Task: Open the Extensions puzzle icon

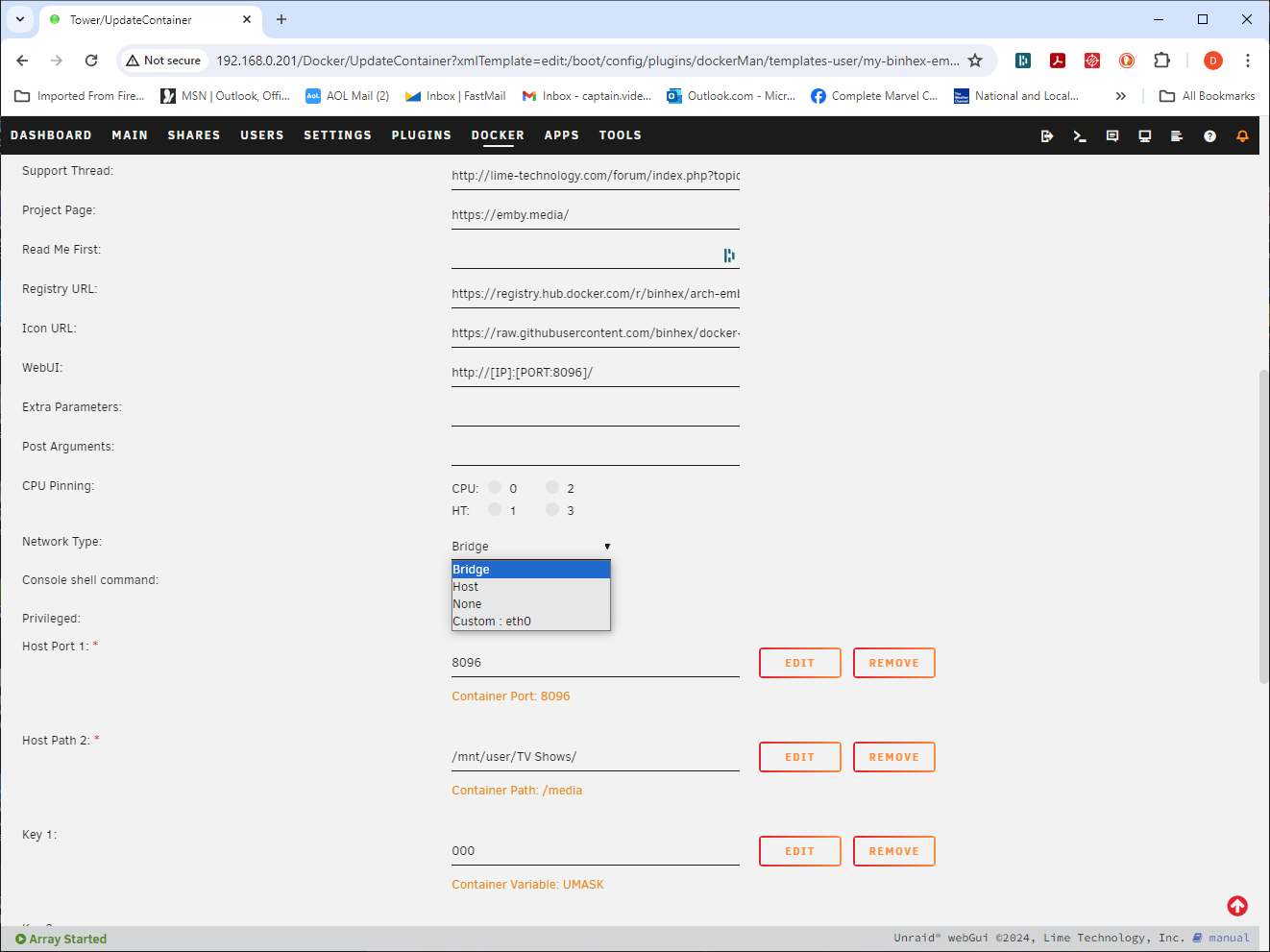Action: click(1161, 61)
